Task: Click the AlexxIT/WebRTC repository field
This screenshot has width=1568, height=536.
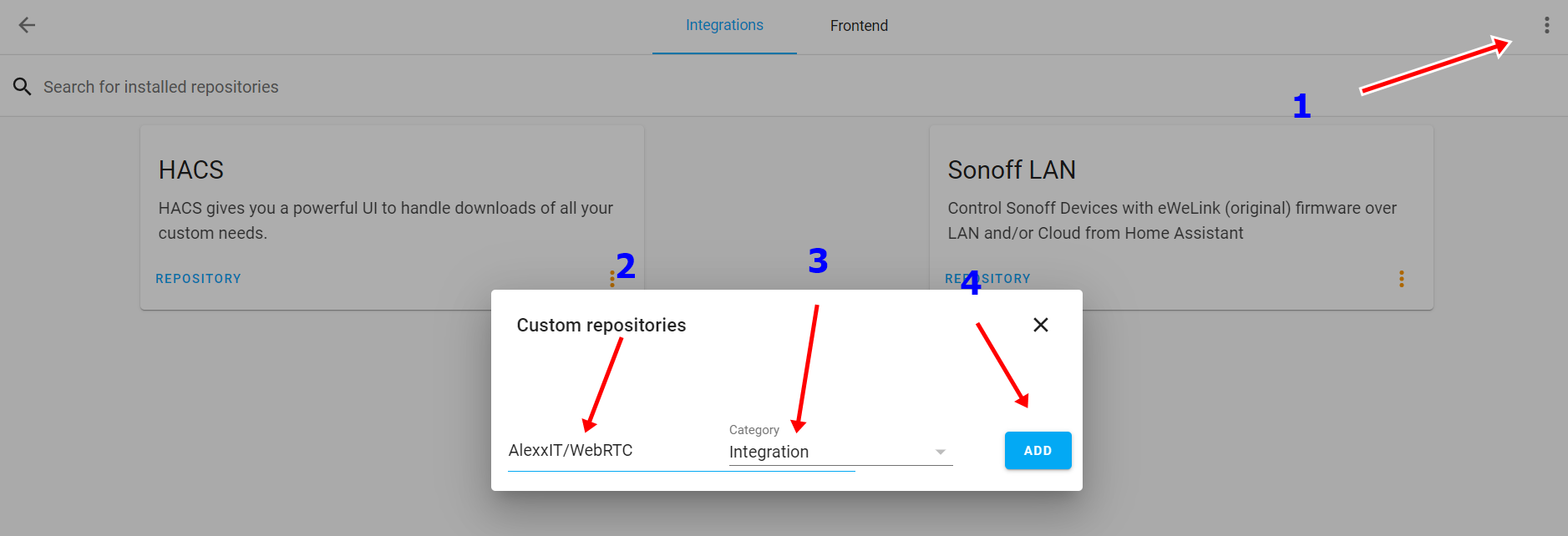Action: (681, 451)
